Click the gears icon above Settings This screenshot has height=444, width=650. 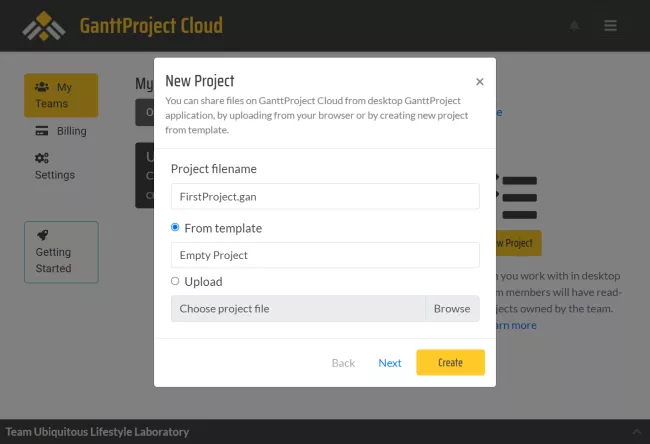(42, 158)
